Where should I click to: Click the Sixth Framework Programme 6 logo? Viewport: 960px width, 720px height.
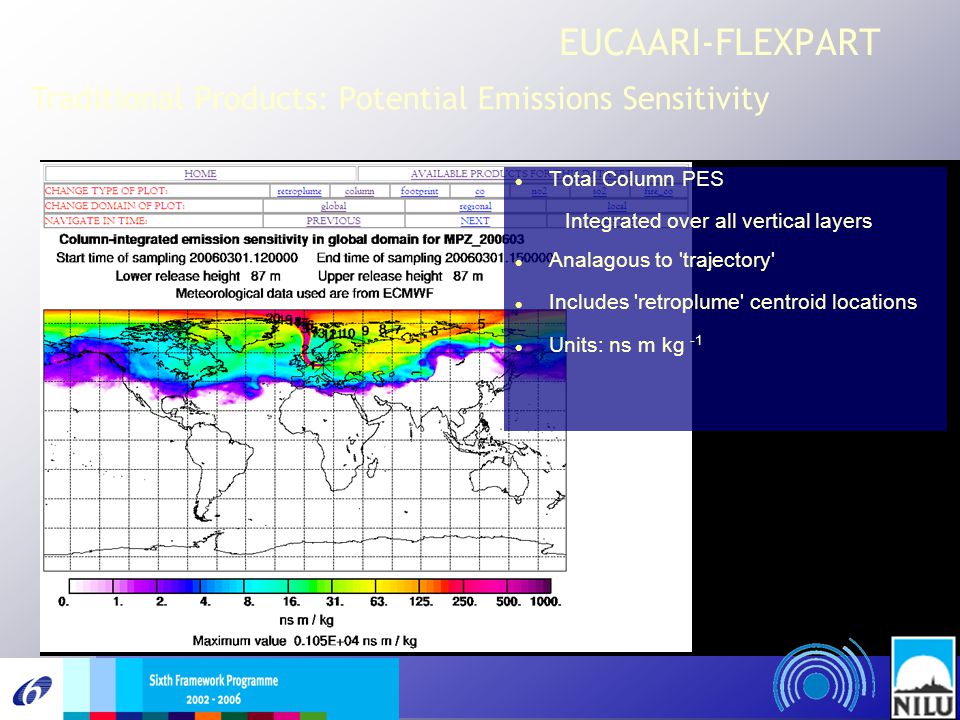coord(32,691)
